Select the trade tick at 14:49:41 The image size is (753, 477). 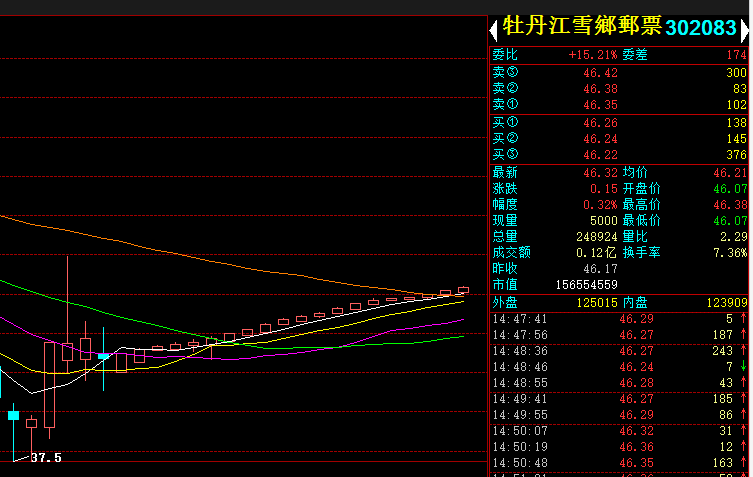[619, 399]
